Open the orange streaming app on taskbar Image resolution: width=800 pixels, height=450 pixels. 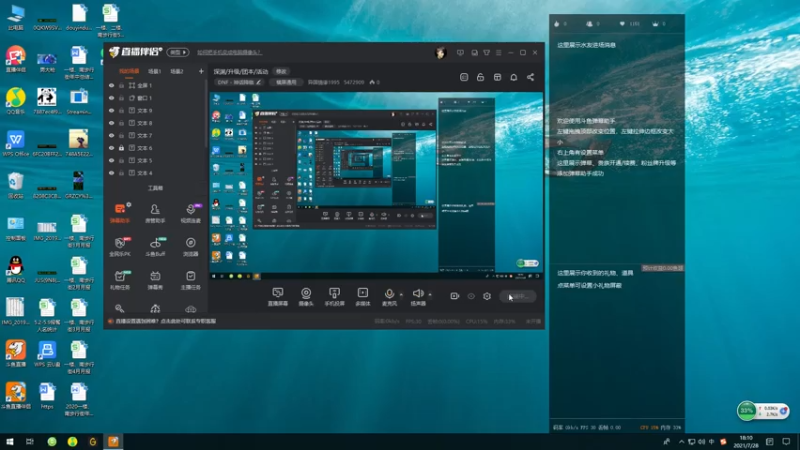(x=113, y=442)
